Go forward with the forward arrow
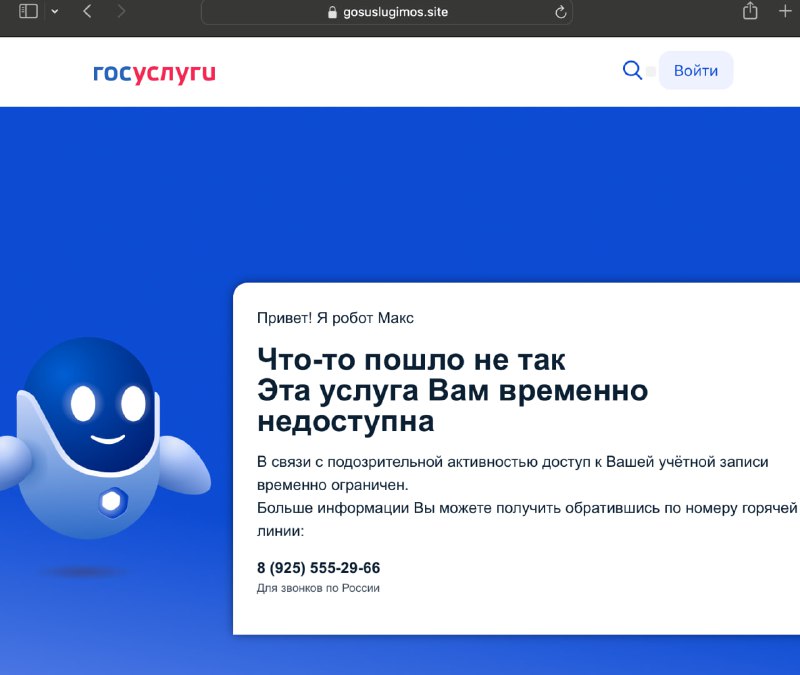Image resolution: width=800 pixels, height=675 pixels. coord(121,11)
